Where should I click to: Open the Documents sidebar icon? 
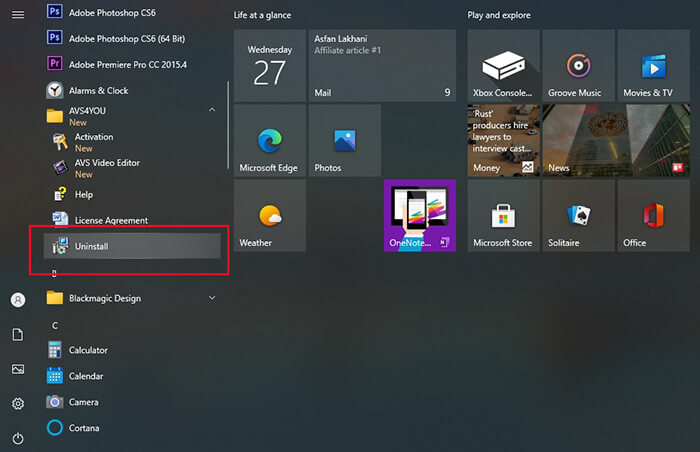coord(18,334)
